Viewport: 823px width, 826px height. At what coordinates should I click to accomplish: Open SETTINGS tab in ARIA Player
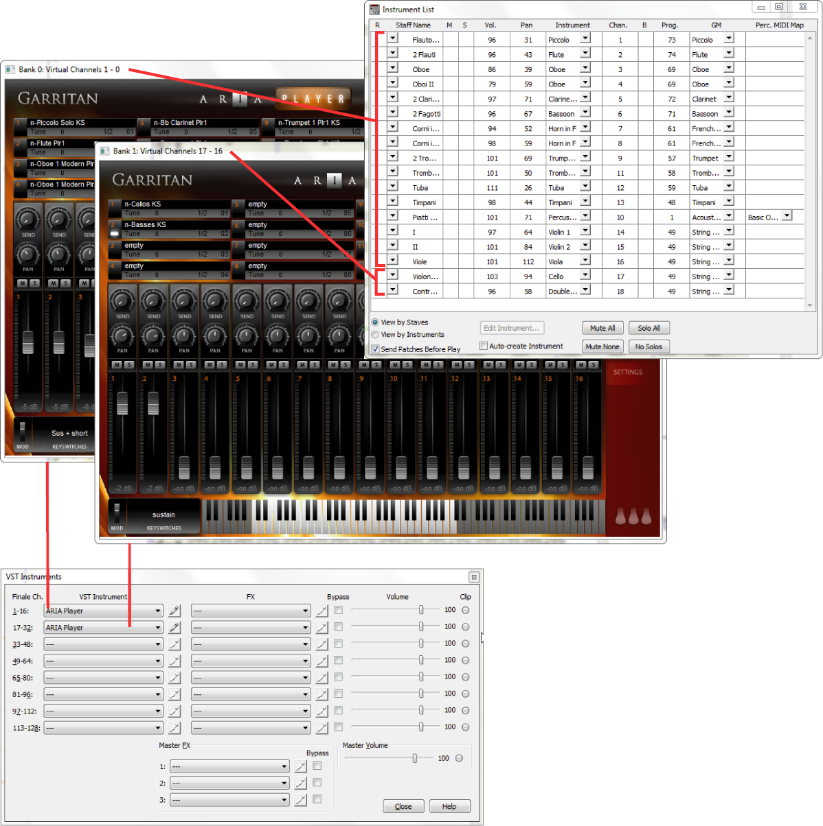(x=627, y=373)
